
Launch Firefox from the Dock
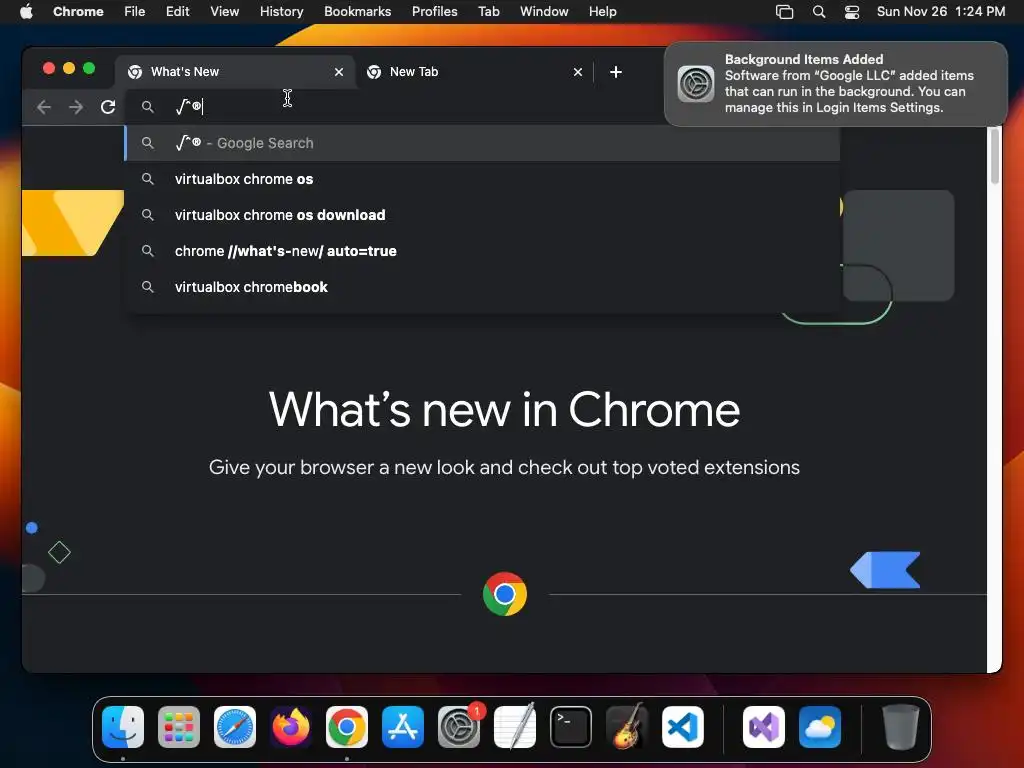pos(291,727)
